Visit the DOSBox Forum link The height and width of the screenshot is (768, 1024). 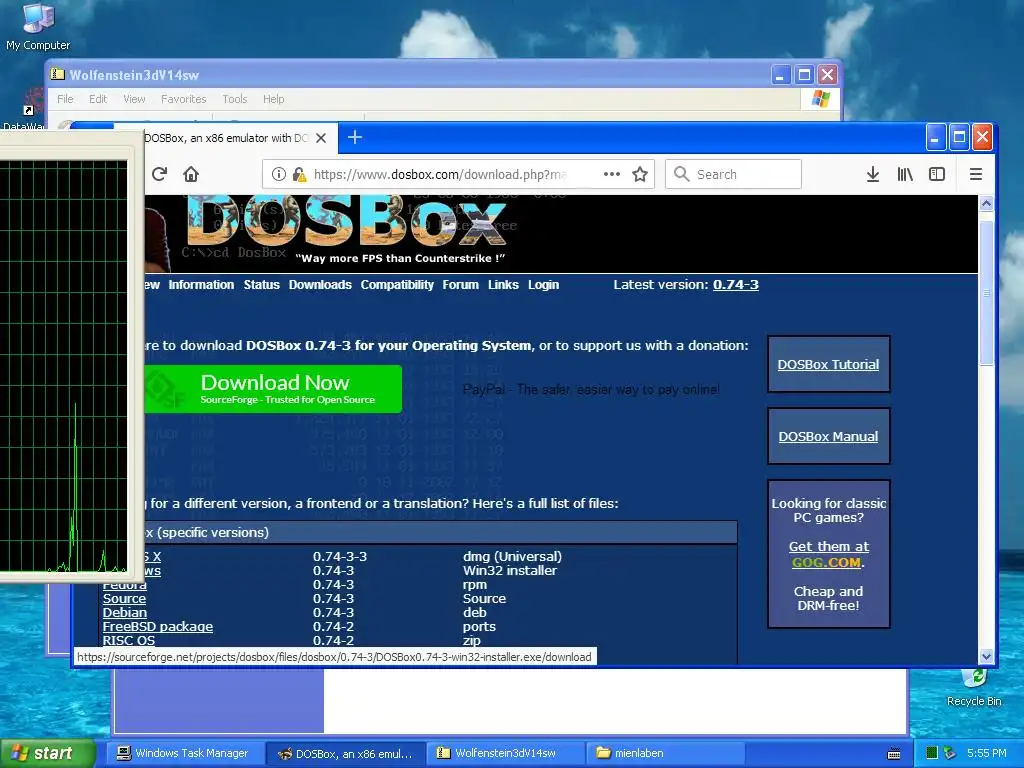(460, 285)
